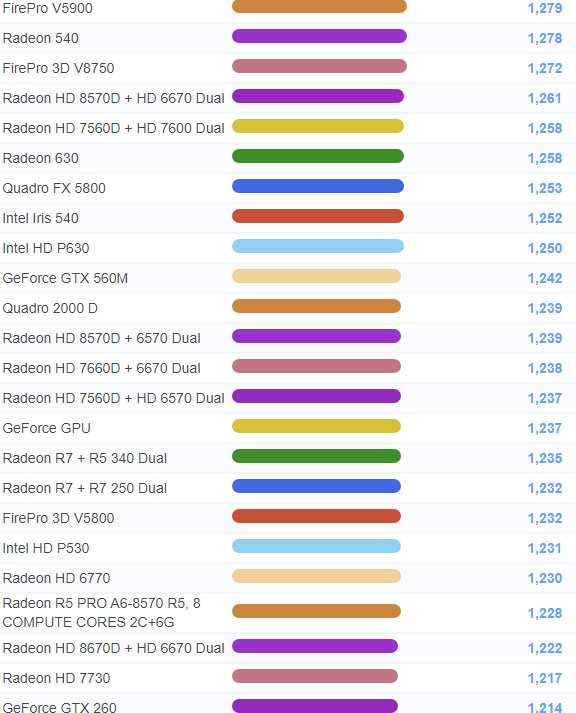Image resolution: width=576 pixels, height=713 pixels.
Task: Click the 1,279 score value
Action: tap(545, 8)
